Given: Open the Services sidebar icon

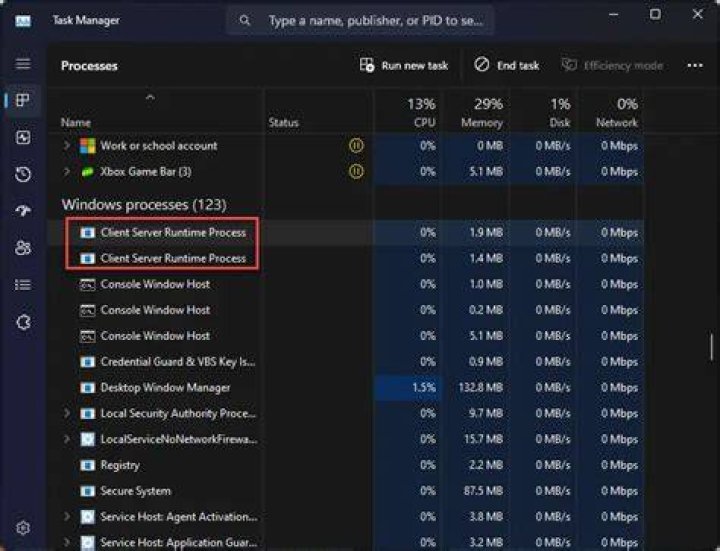Looking at the screenshot, I should (x=23, y=322).
